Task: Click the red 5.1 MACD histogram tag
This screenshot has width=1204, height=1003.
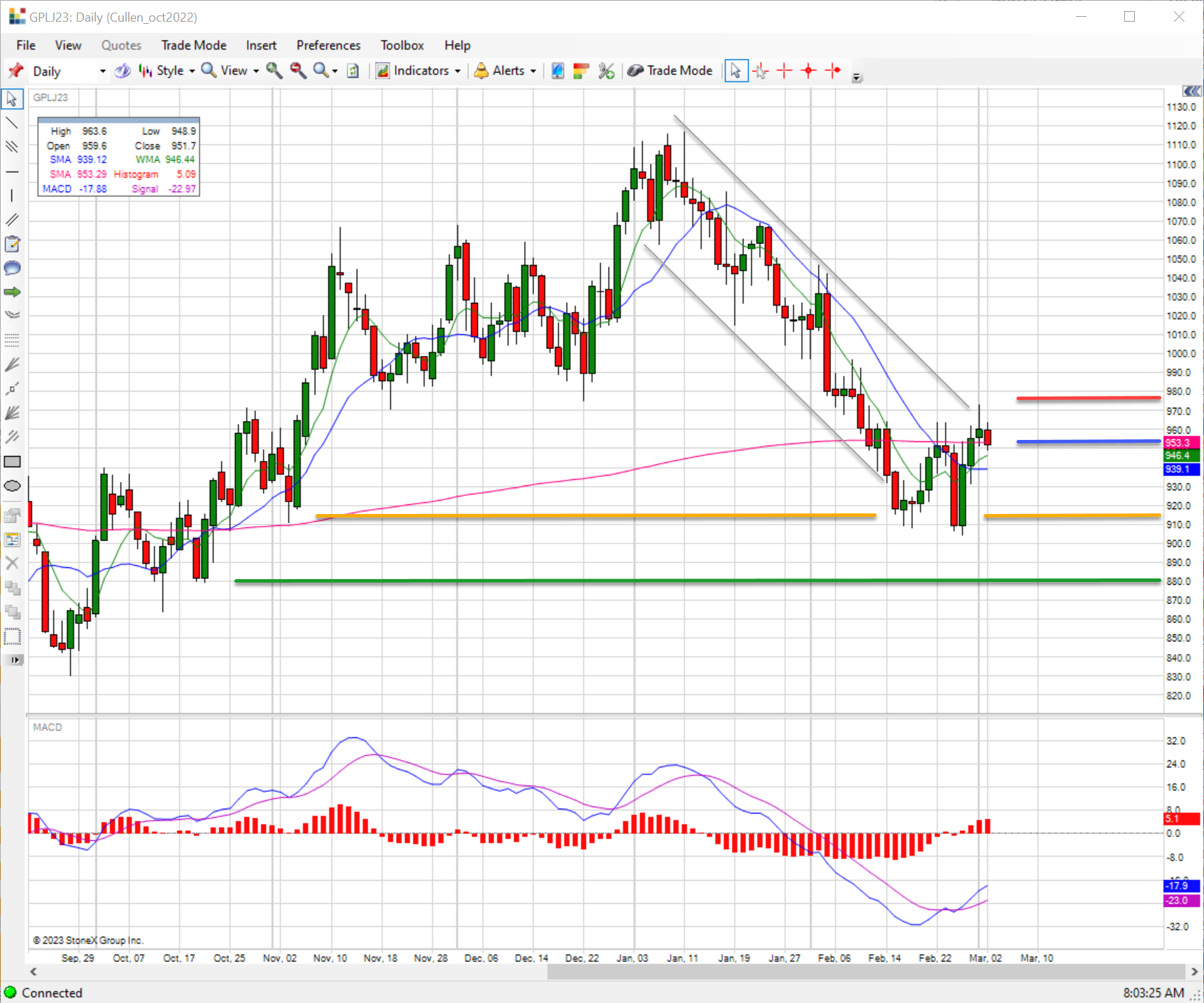Action: (x=1181, y=818)
